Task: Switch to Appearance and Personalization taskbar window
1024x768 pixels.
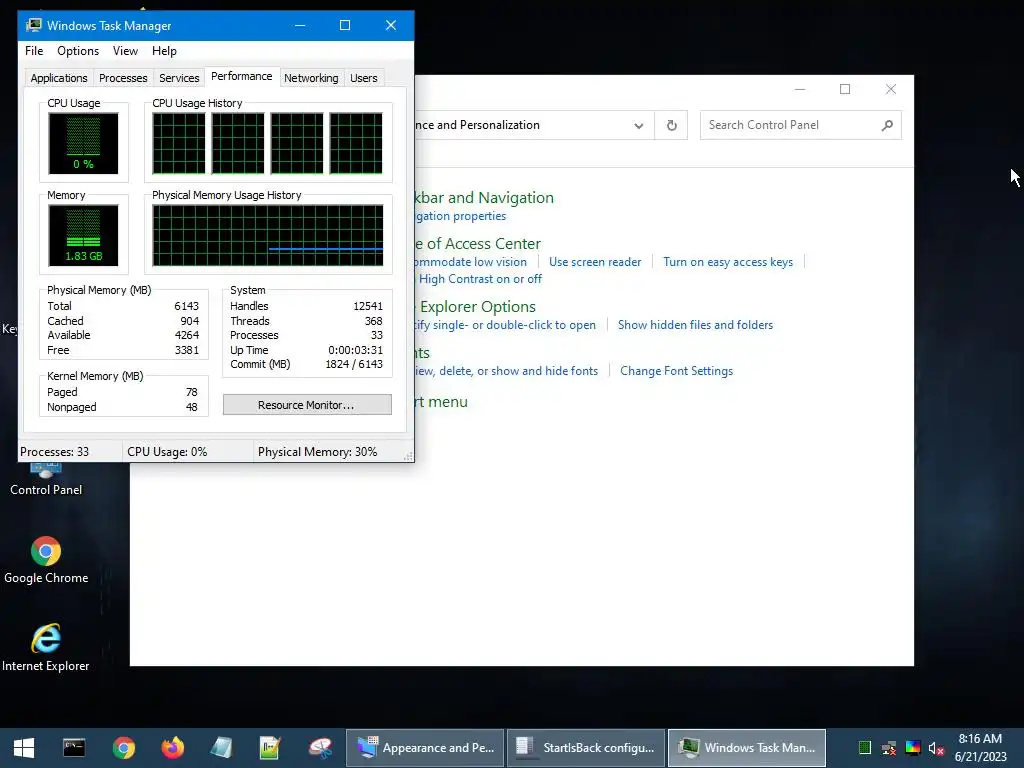Action: point(425,748)
